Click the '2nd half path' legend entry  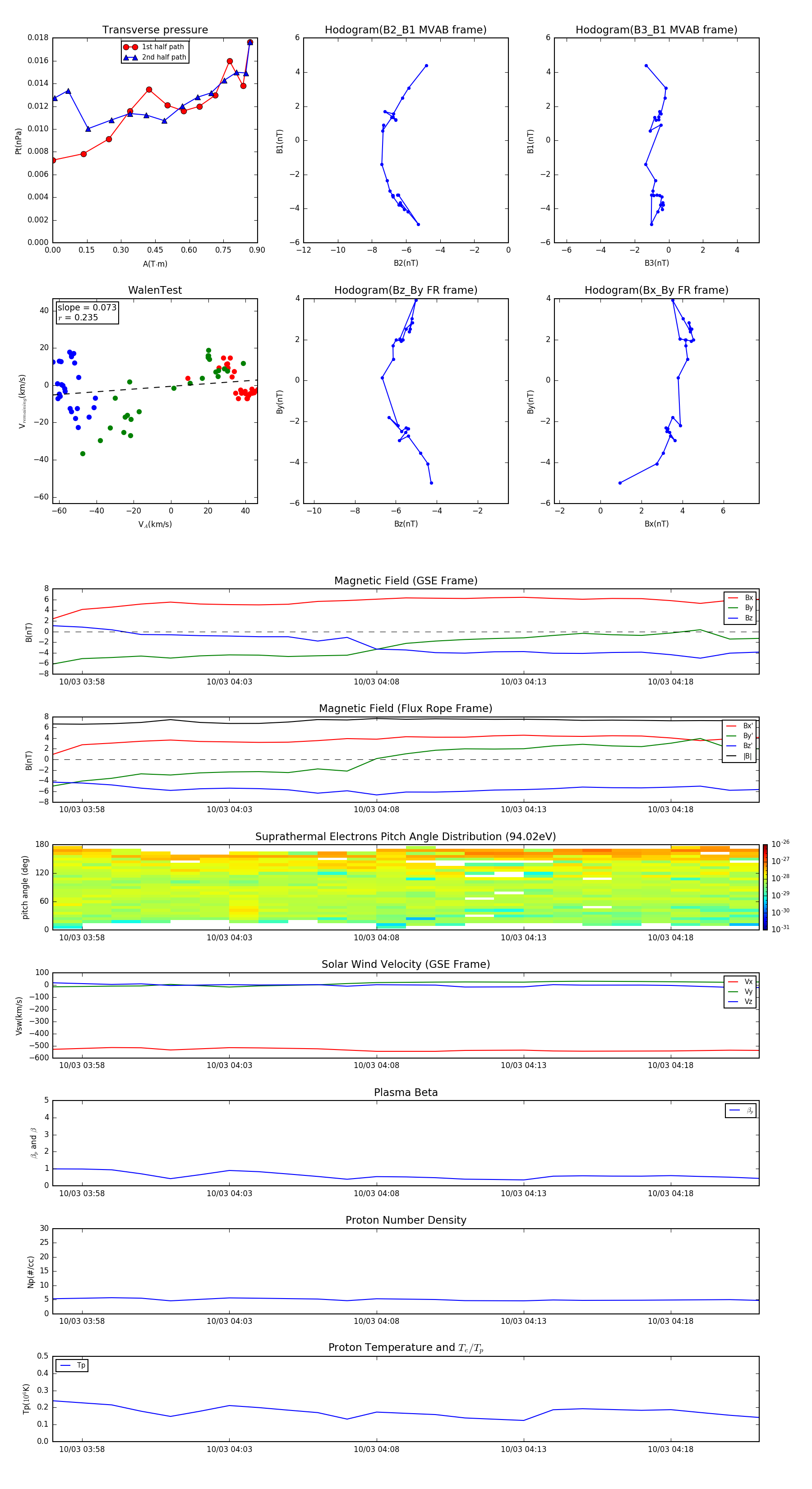(x=155, y=57)
